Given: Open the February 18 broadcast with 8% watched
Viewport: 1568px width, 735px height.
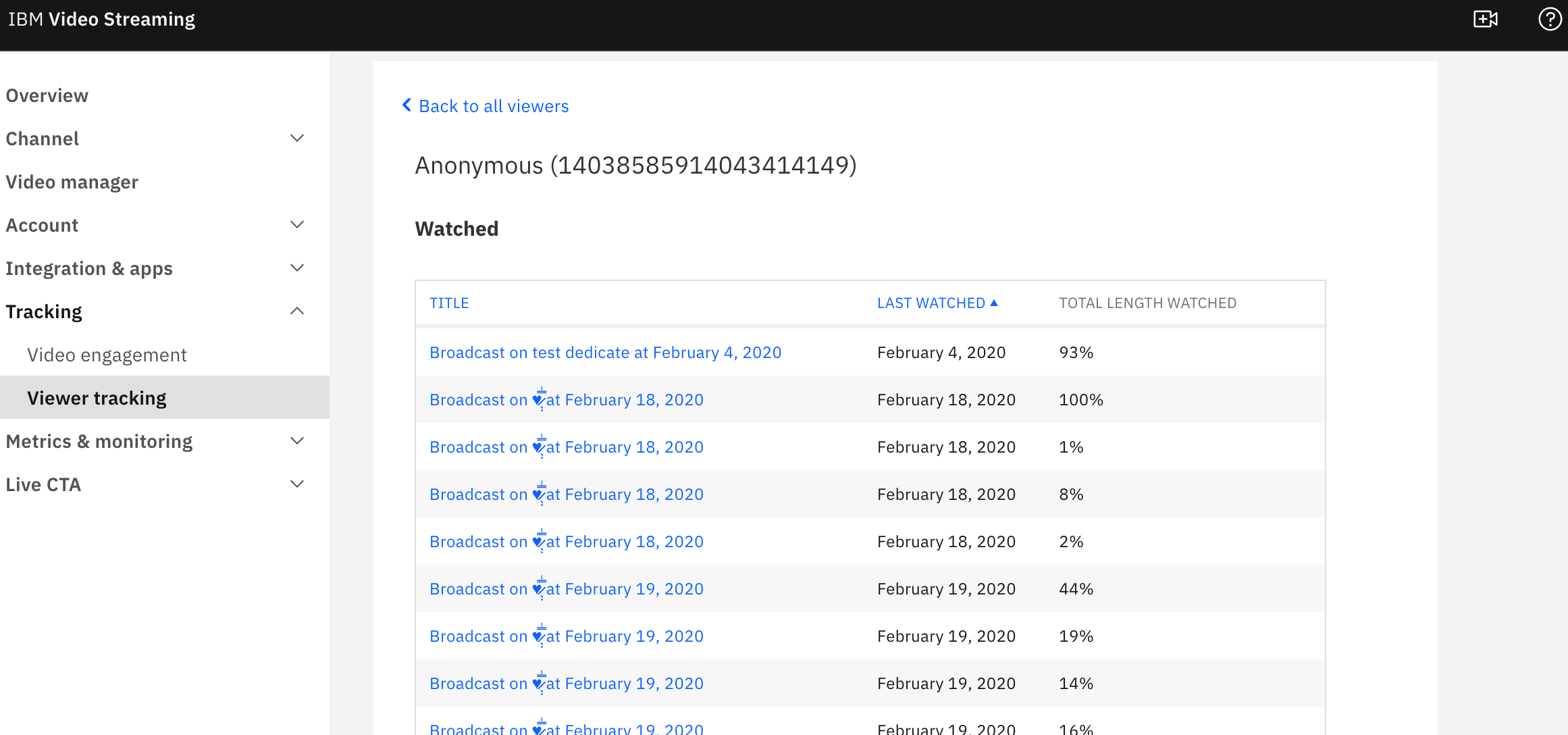Looking at the screenshot, I should [x=567, y=495].
